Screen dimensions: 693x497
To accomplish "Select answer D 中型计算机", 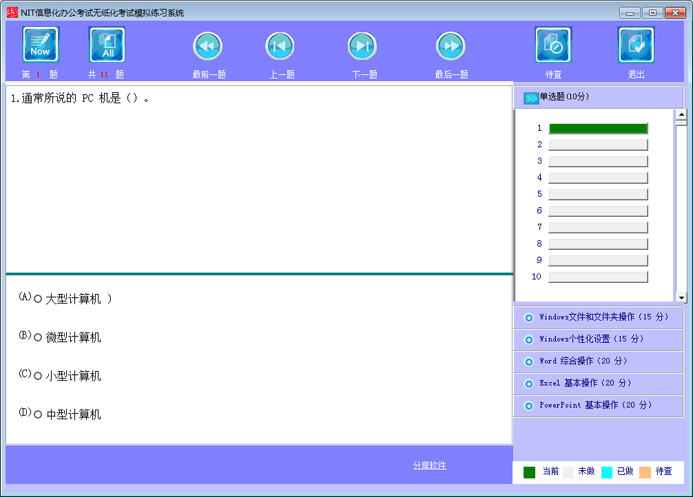I will click(x=38, y=414).
